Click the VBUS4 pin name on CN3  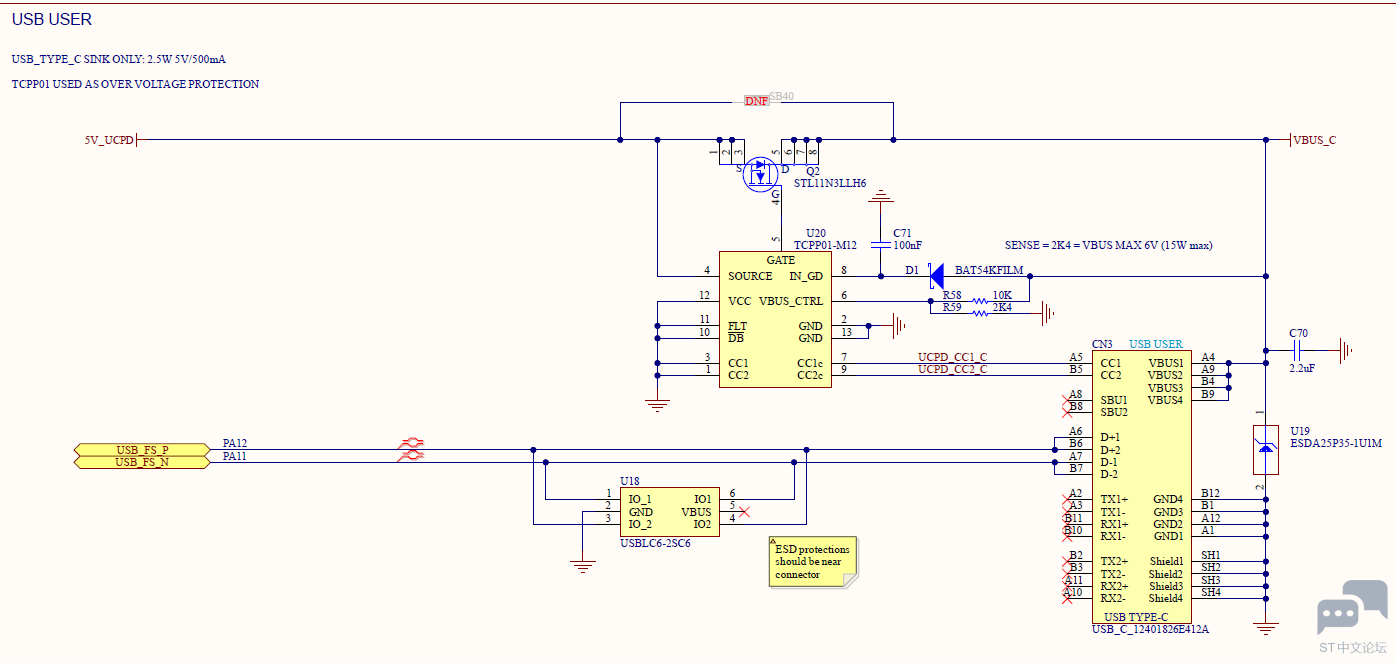click(1166, 401)
